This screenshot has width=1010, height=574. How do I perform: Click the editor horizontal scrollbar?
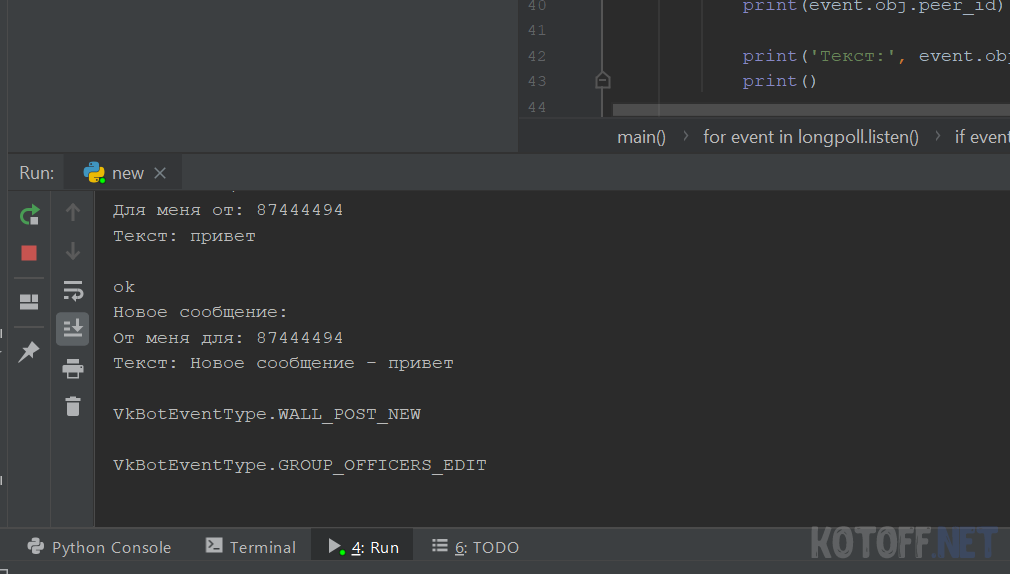click(810, 108)
